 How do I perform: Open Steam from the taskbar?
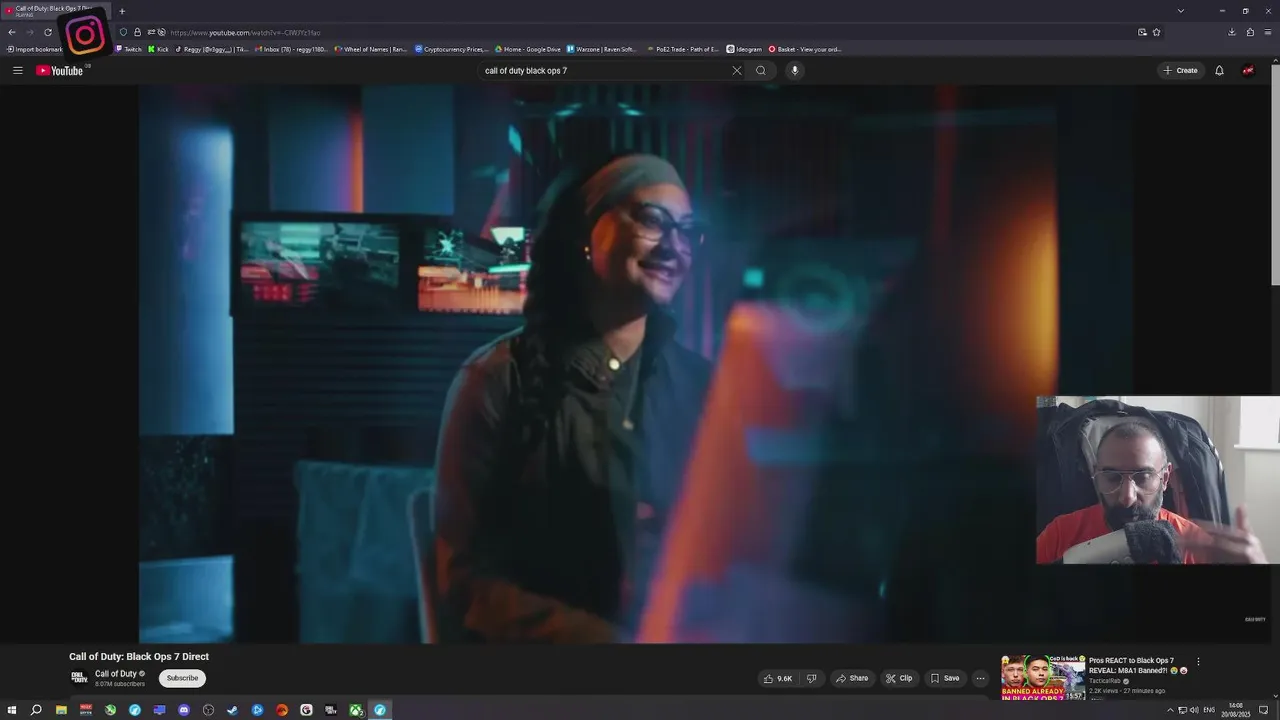point(233,710)
